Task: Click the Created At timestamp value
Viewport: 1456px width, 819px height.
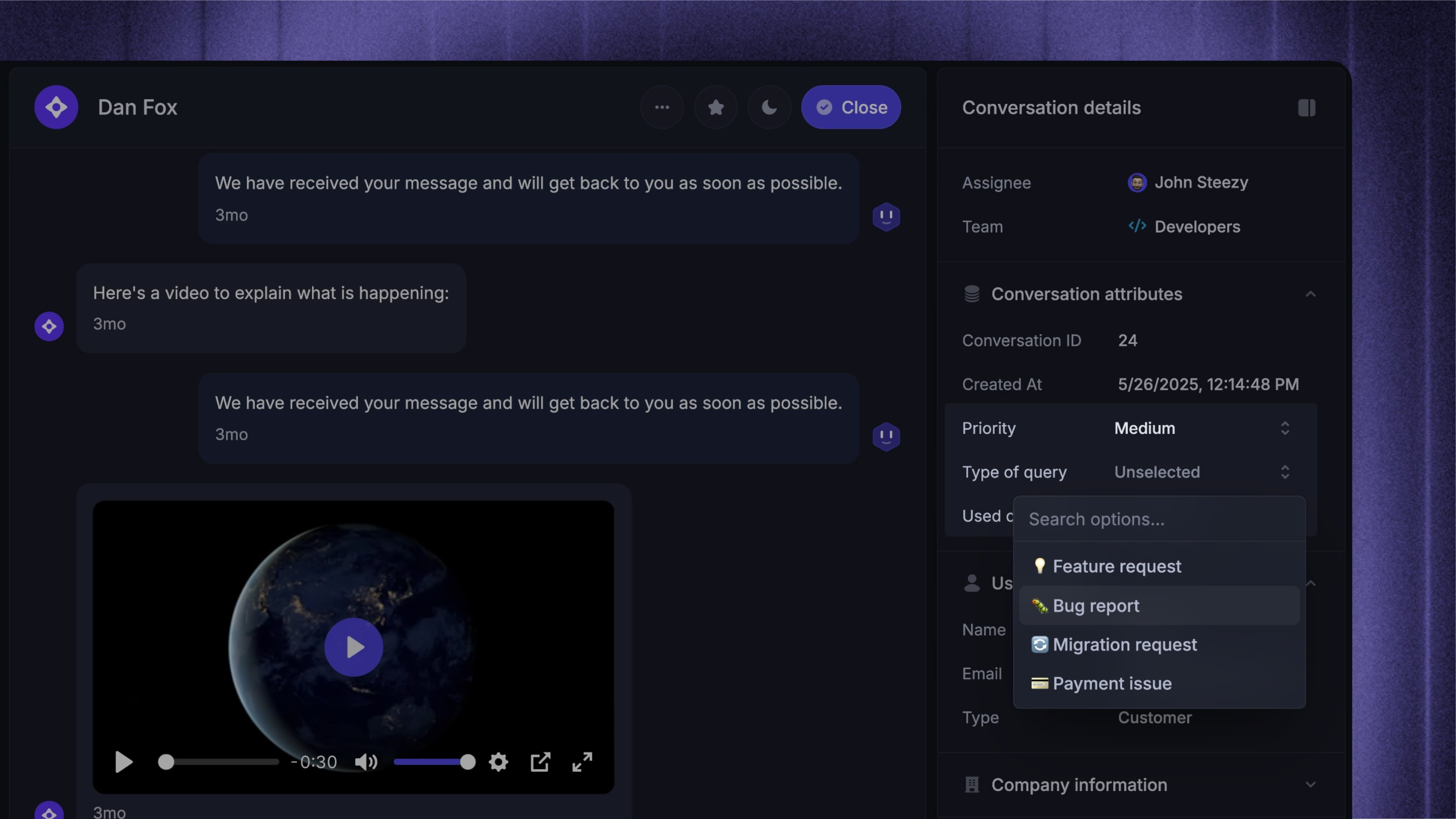Action: click(1208, 384)
